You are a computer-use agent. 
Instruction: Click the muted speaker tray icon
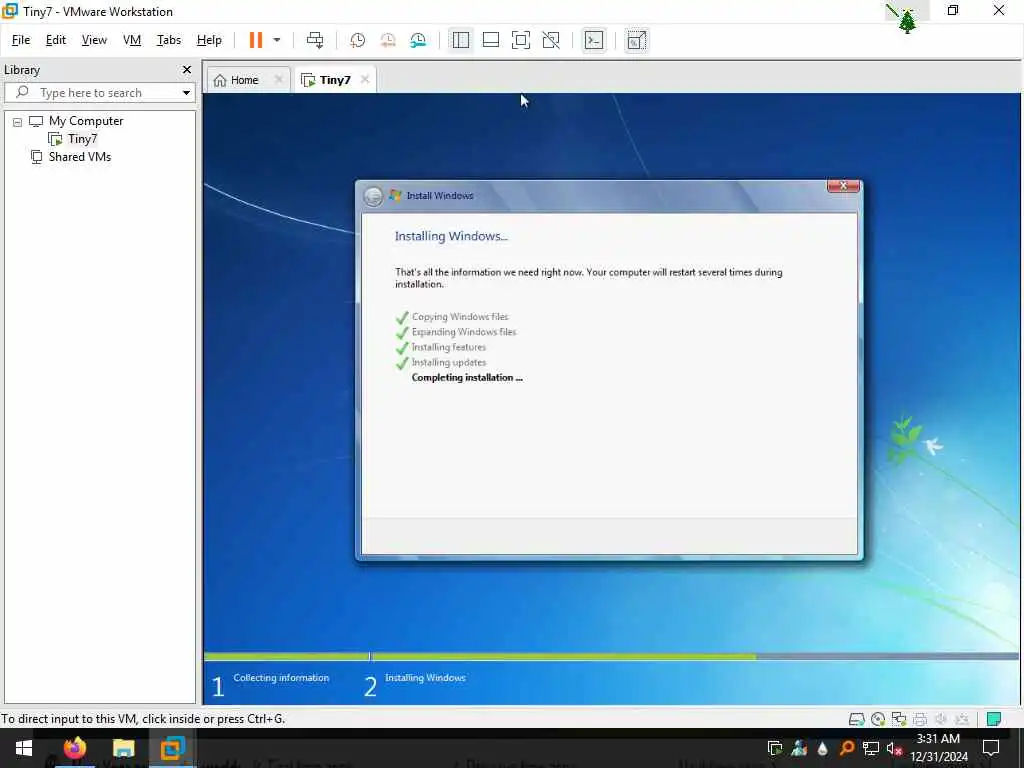coord(893,748)
